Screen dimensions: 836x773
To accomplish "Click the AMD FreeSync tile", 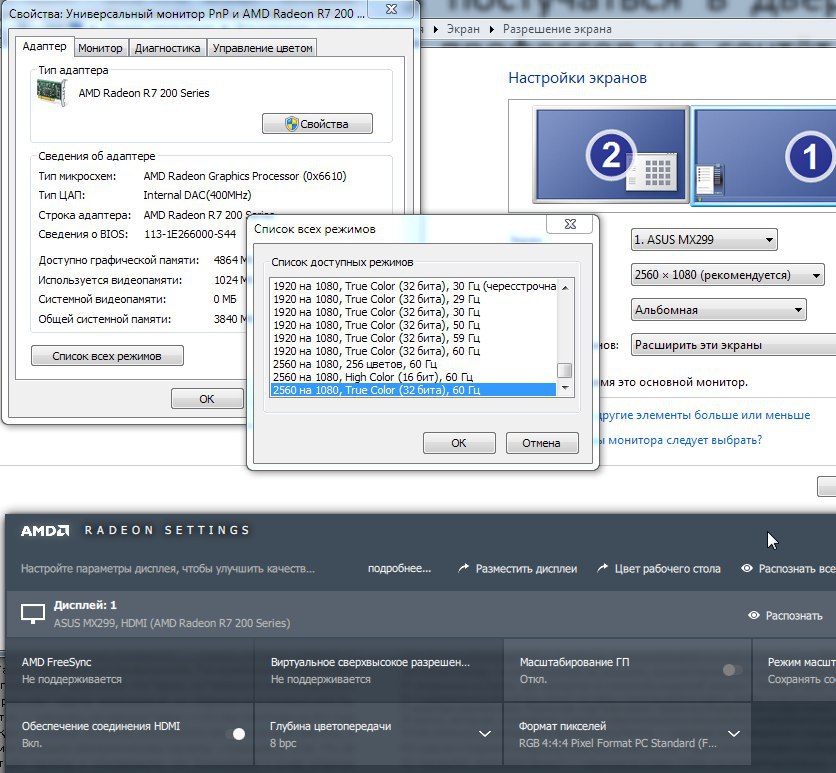I will click(130, 671).
